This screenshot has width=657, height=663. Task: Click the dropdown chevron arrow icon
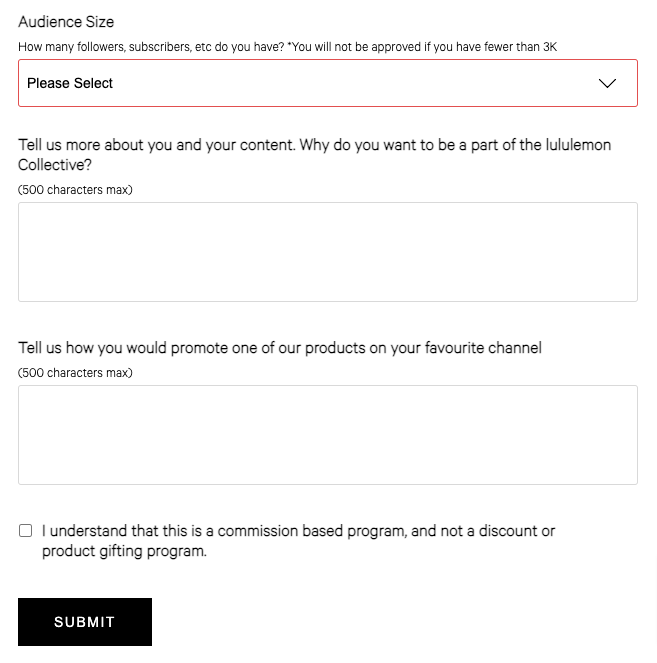pyautogui.click(x=607, y=83)
